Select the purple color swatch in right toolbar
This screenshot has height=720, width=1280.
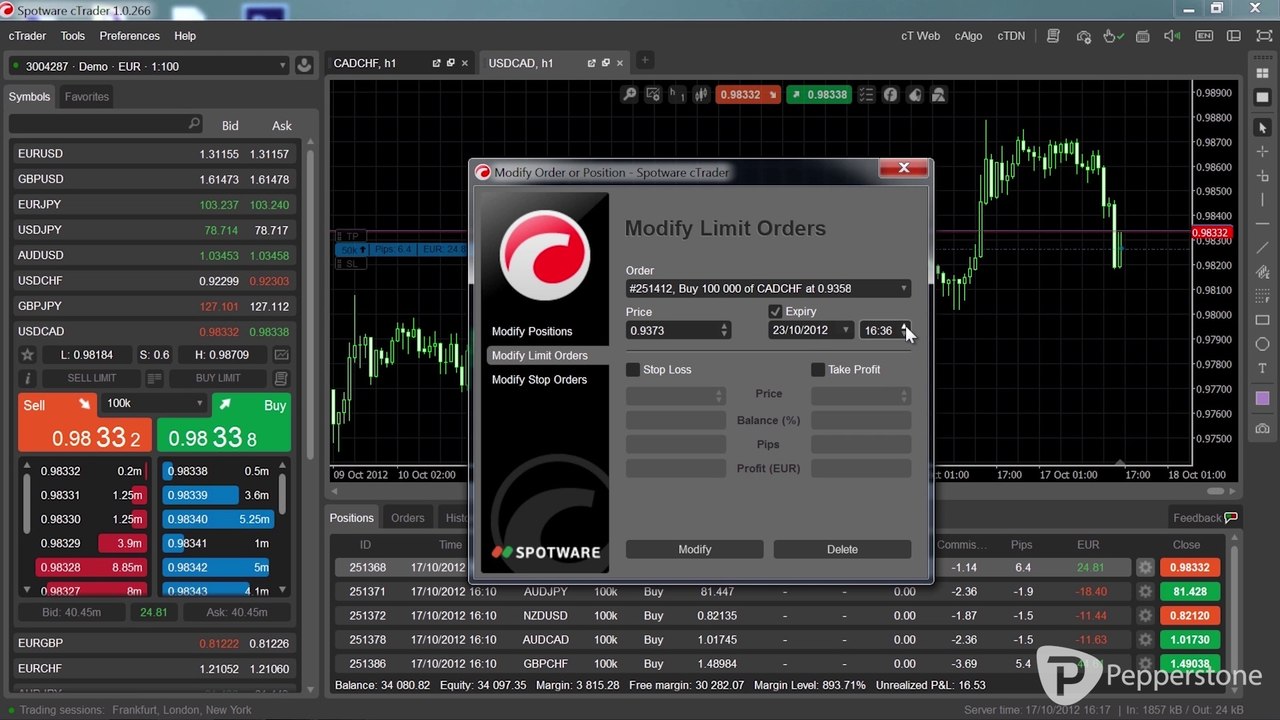click(x=1262, y=398)
